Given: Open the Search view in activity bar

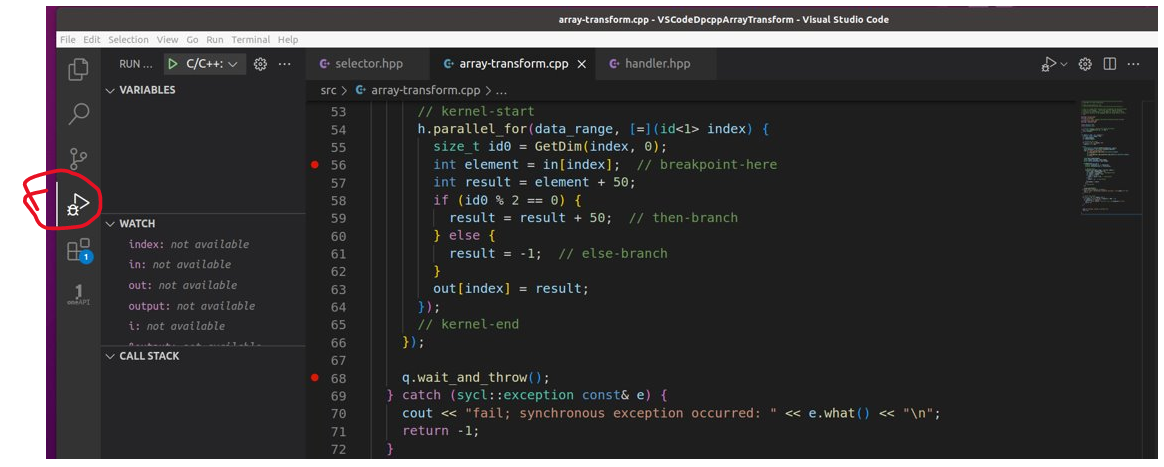Looking at the screenshot, I should click(x=78, y=114).
